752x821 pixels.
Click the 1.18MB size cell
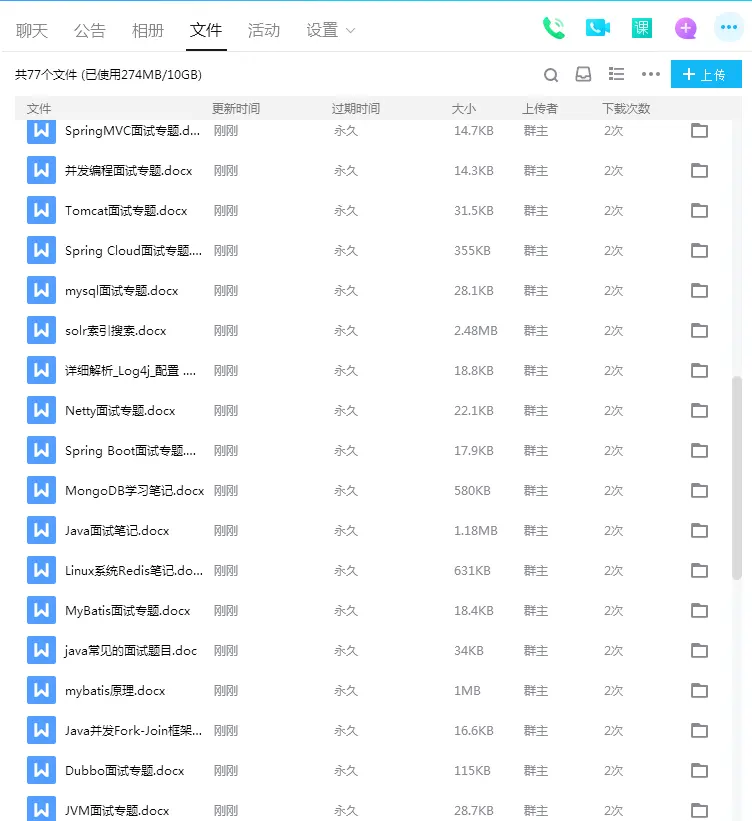(475, 530)
